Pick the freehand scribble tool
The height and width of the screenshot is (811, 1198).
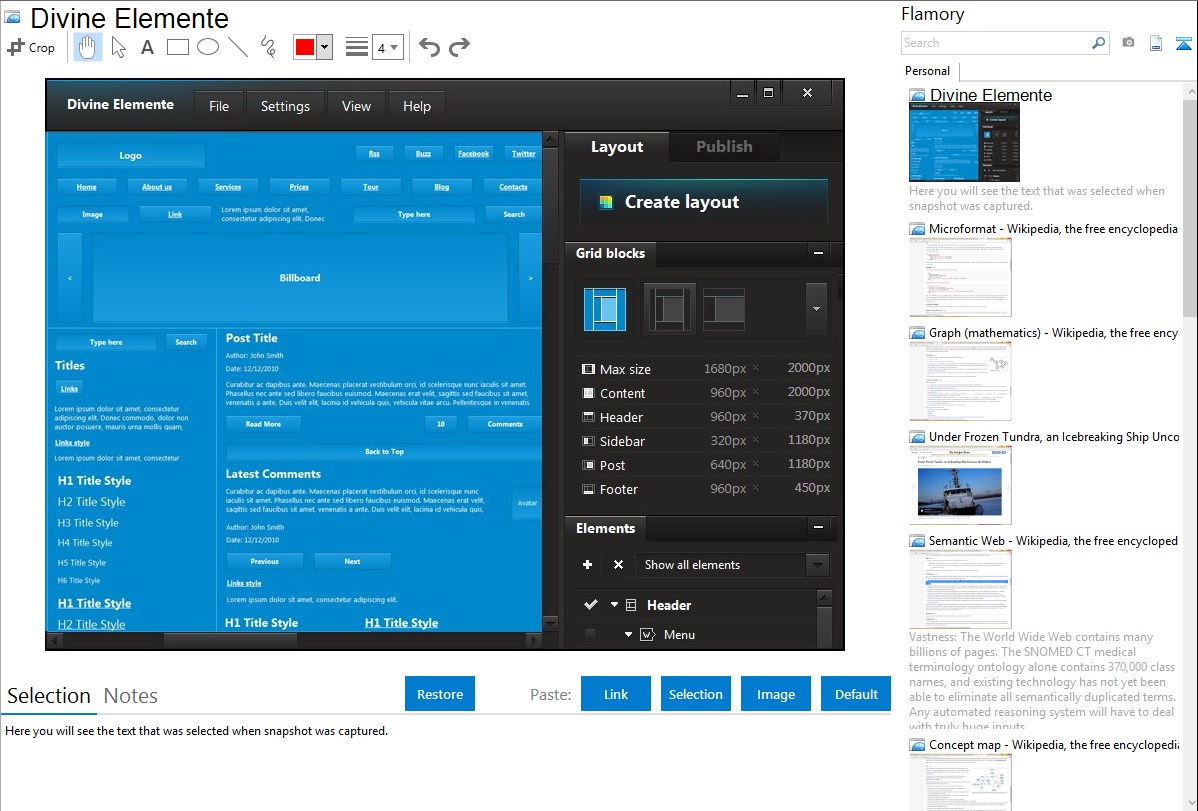point(268,47)
